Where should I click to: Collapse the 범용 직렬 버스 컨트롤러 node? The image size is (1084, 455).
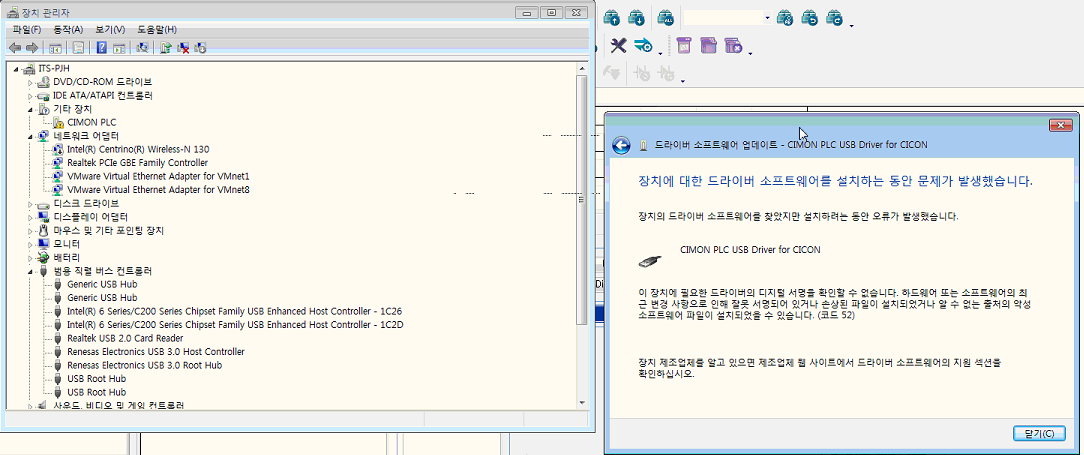[30, 271]
